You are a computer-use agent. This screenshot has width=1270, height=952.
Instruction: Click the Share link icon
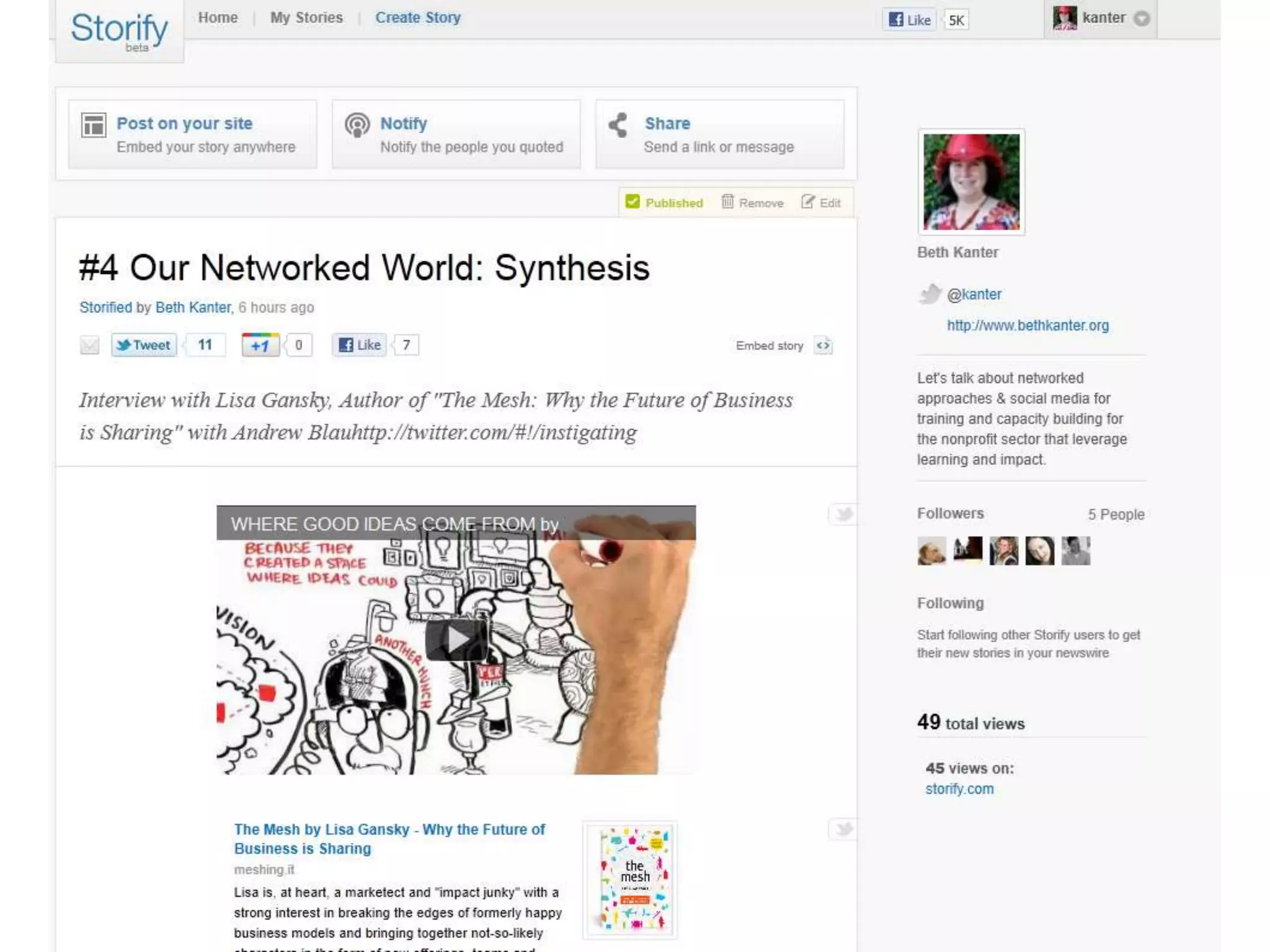coord(618,125)
